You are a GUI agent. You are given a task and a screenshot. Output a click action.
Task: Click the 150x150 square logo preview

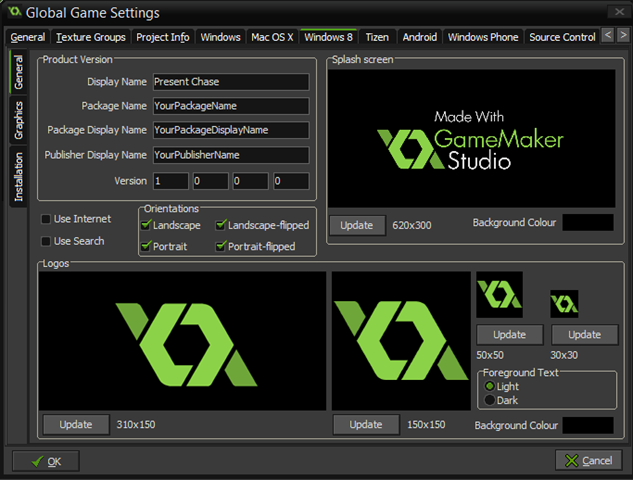(401, 341)
